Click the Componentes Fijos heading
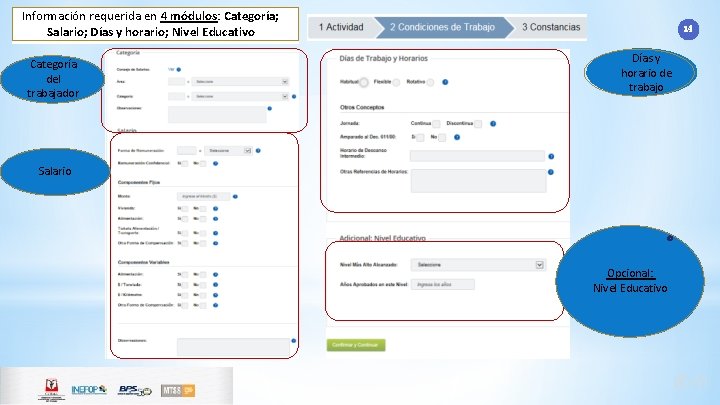720x405 pixels. point(139,182)
